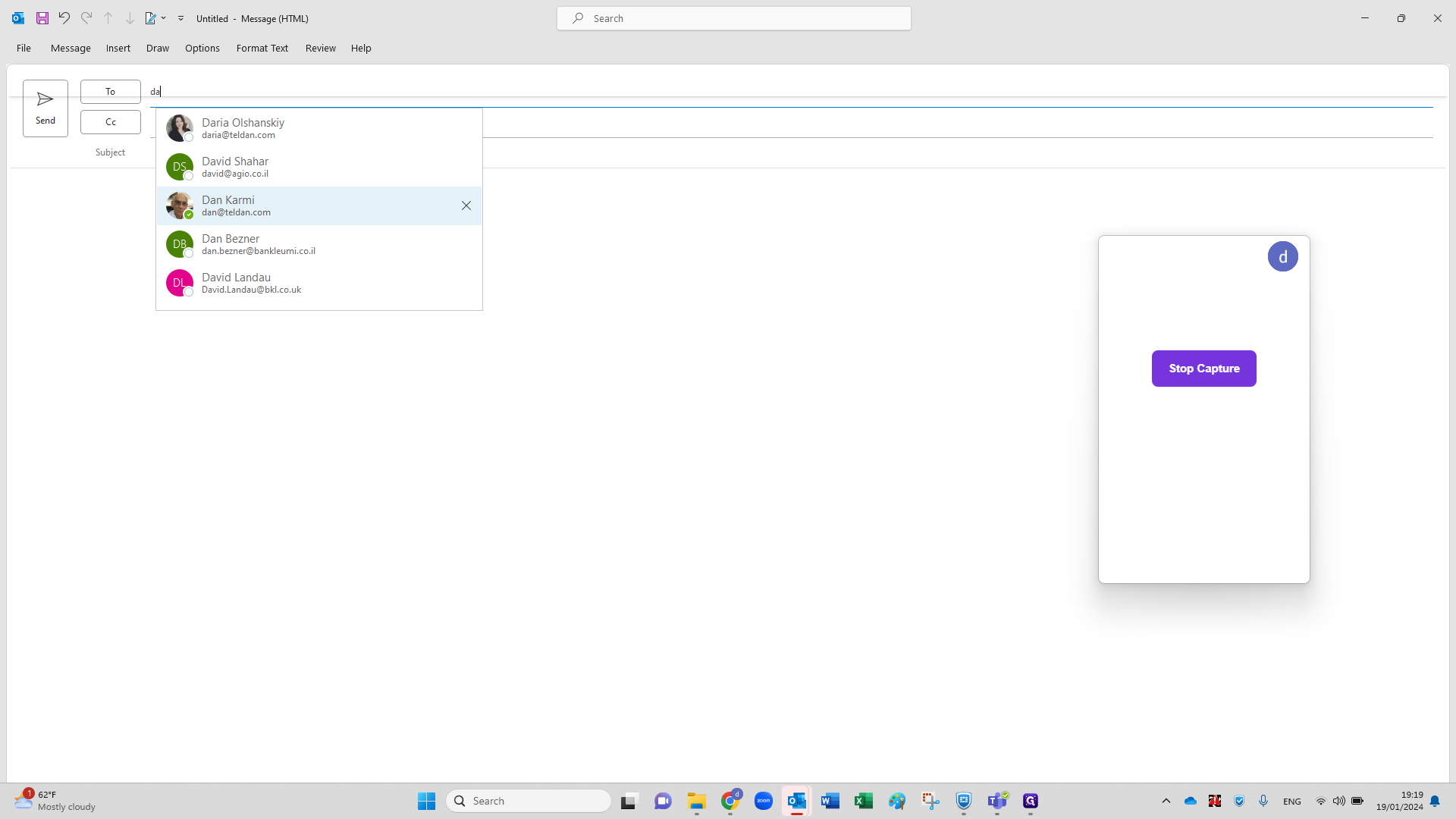Open the volume speaker tray icon

pyautogui.click(x=1339, y=801)
